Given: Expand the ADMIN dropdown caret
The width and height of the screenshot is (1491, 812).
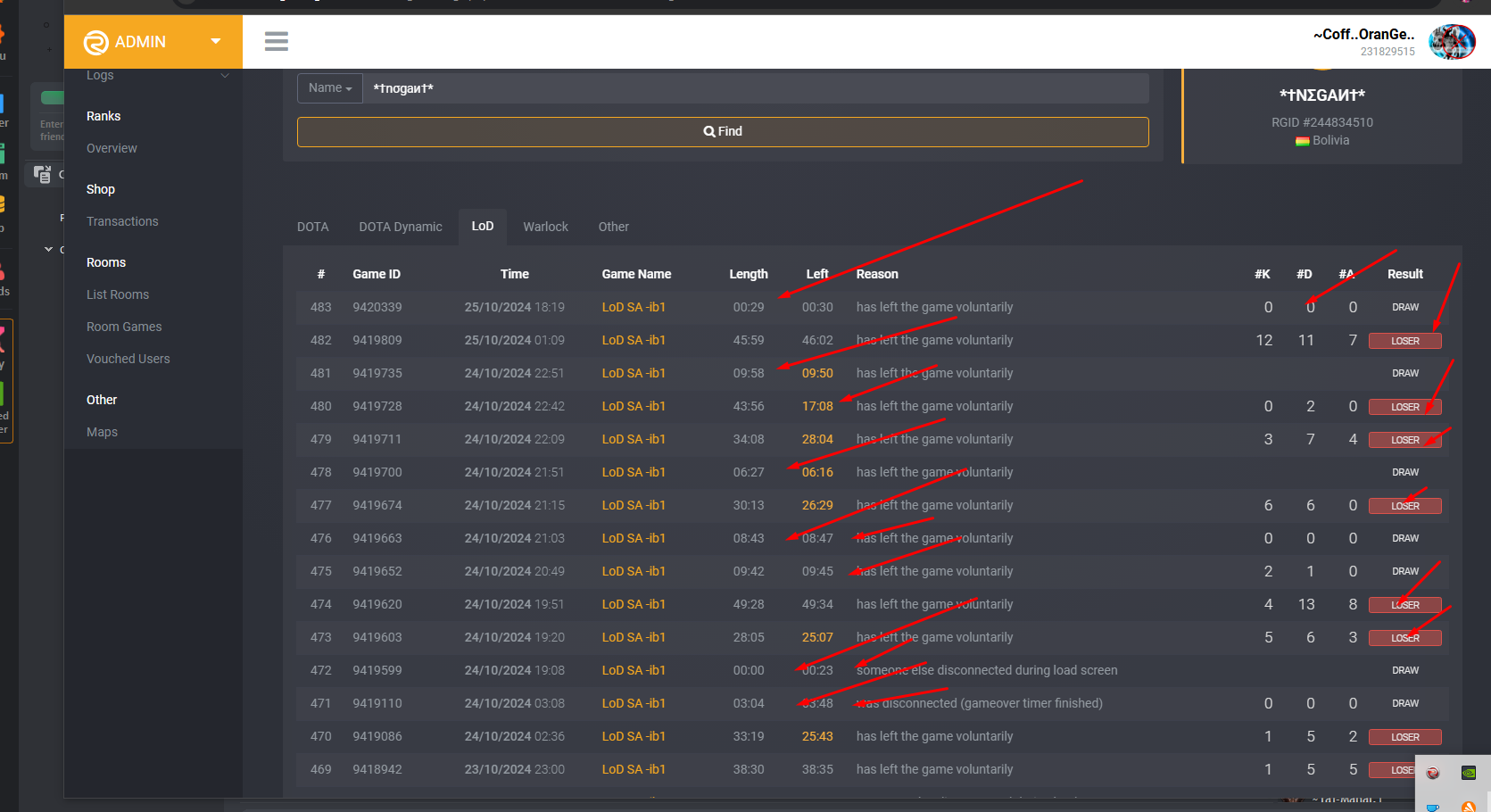Looking at the screenshot, I should pos(216,41).
